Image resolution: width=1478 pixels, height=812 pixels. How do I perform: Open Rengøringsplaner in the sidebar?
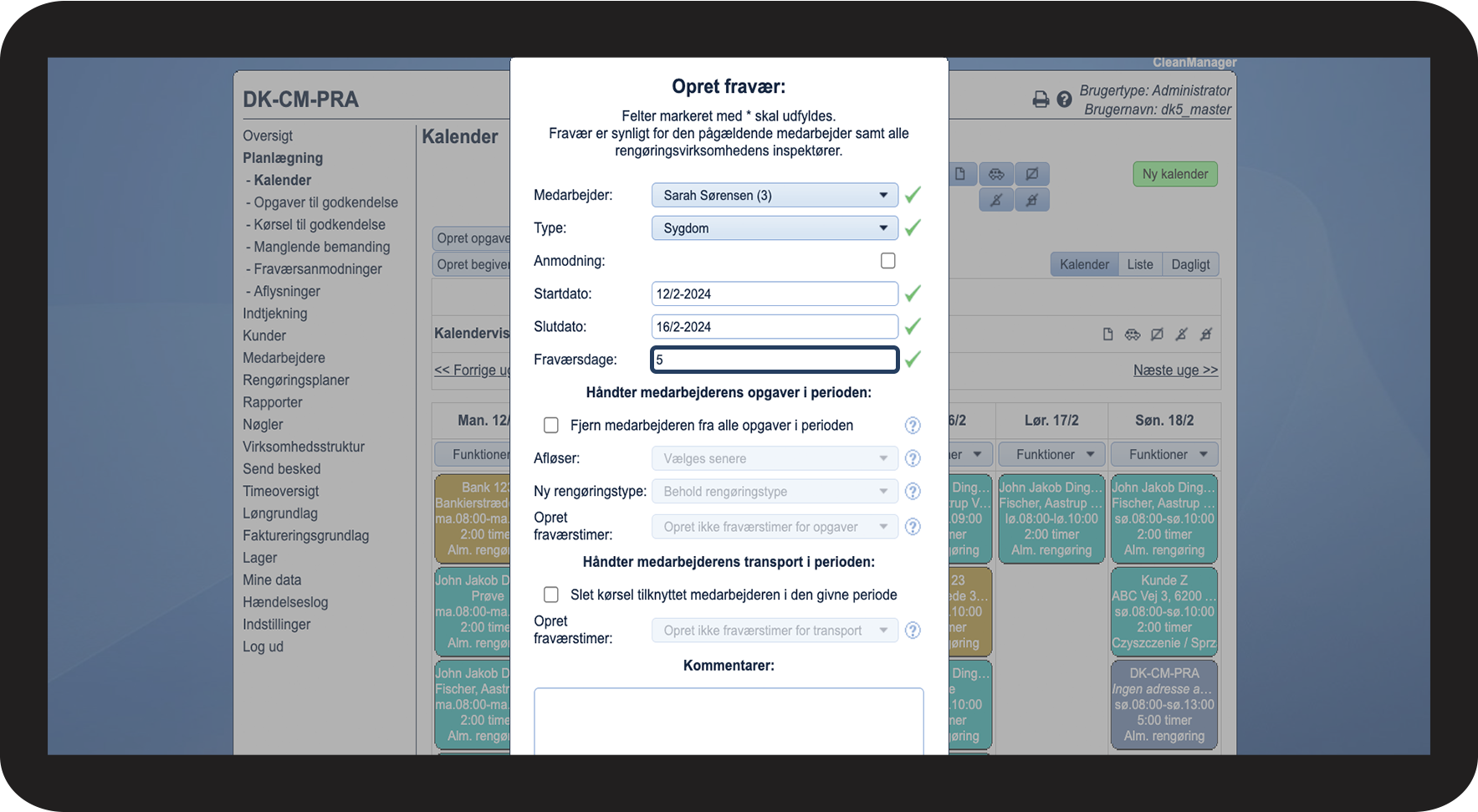click(x=296, y=380)
